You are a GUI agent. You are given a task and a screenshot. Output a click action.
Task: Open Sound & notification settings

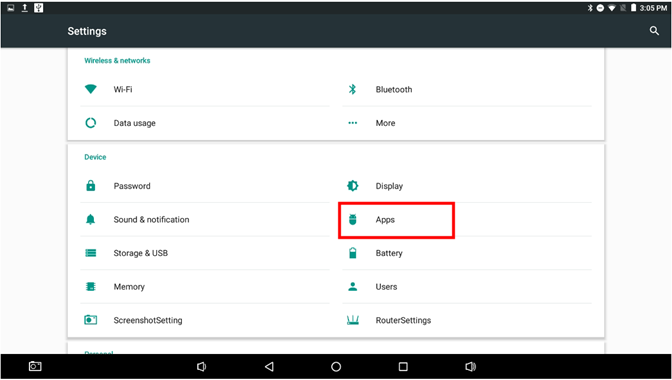pos(205,219)
